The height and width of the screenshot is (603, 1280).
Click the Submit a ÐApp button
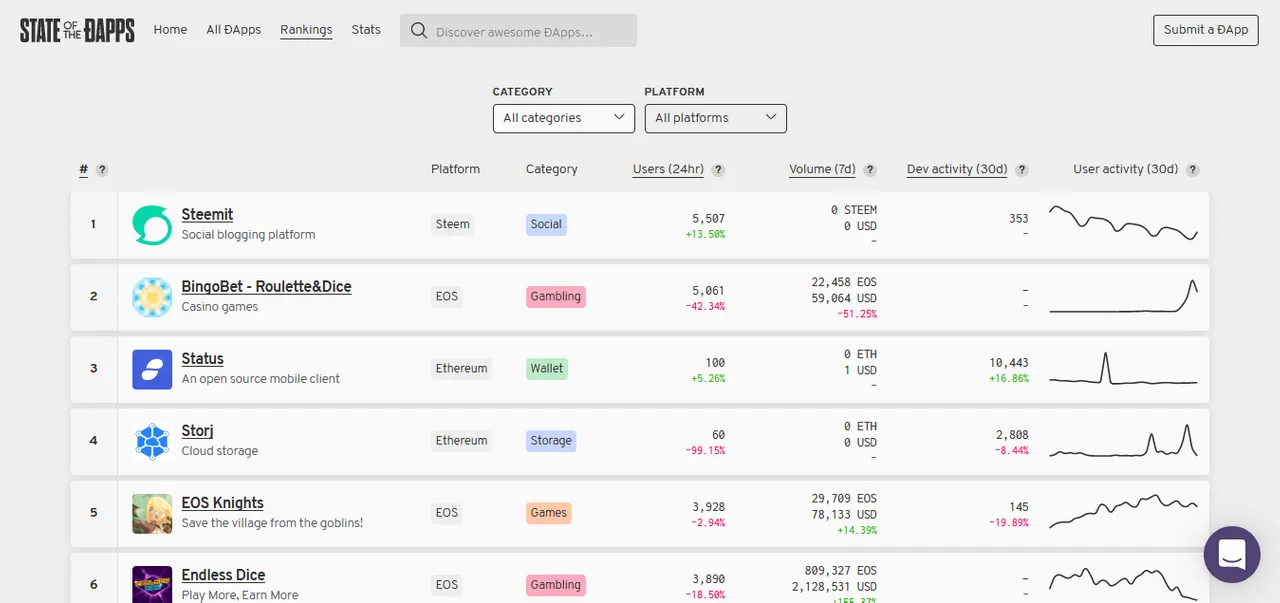click(x=1206, y=30)
